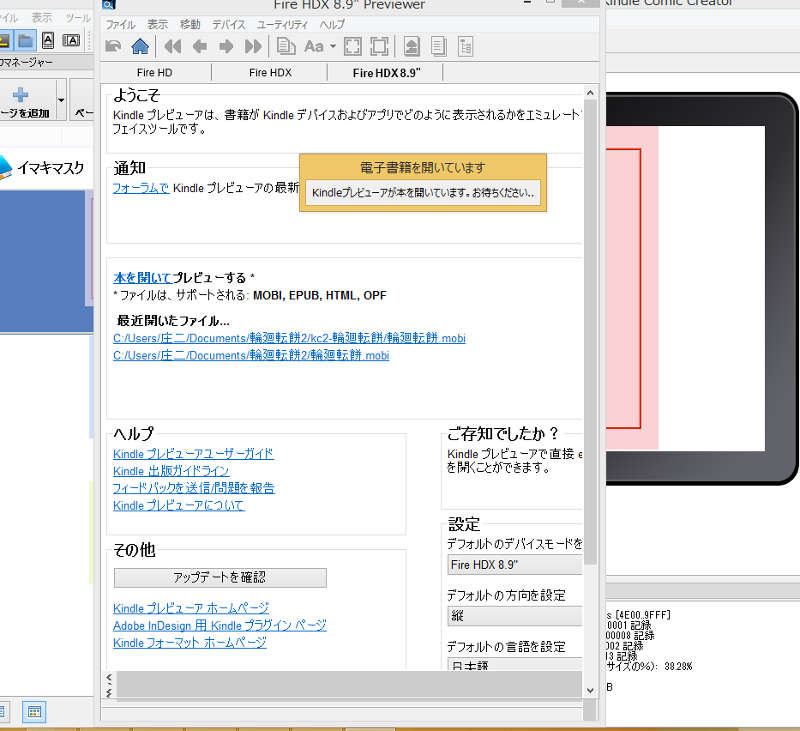The height and width of the screenshot is (731, 800).
Task: Click the アップデートを確認 button
Action: tap(220, 578)
